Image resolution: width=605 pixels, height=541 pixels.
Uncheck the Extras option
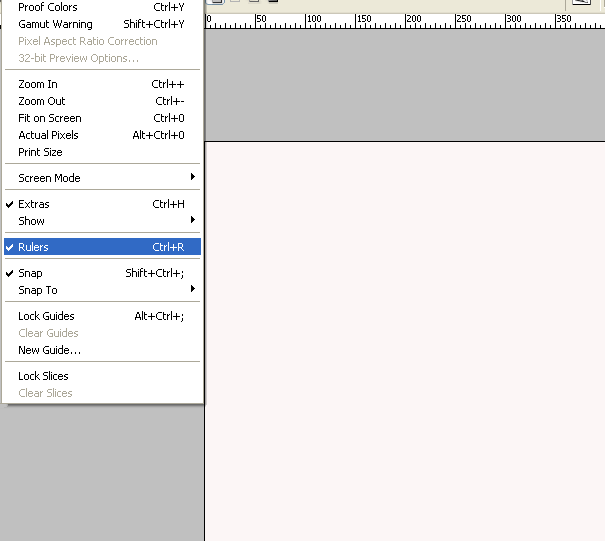tap(34, 204)
